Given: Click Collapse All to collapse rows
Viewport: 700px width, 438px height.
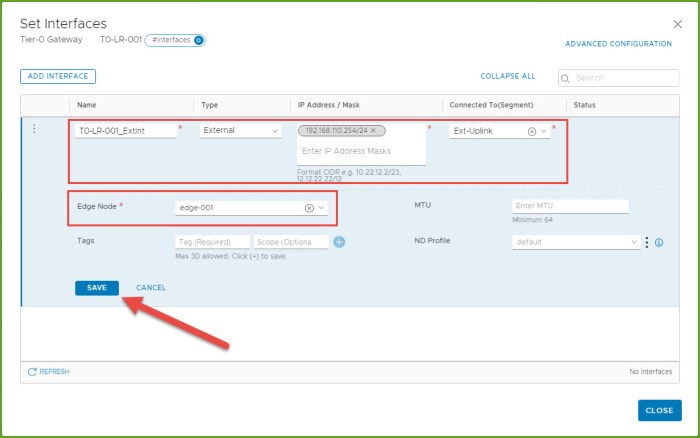Looking at the screenshot, I should (507, 76).
